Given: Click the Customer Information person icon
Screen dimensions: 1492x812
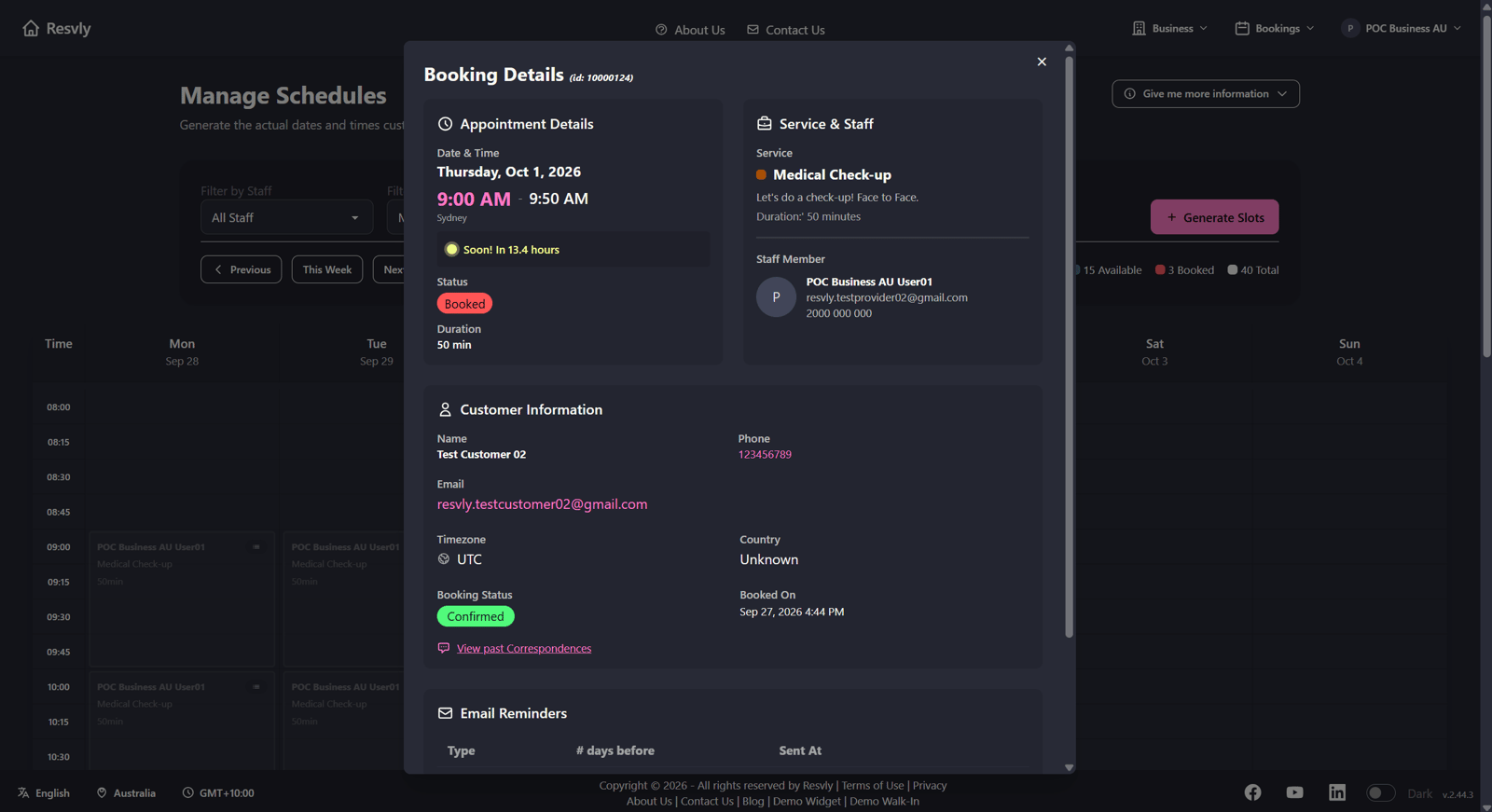Looking at the screenshot, I should (x=445, y=409).
